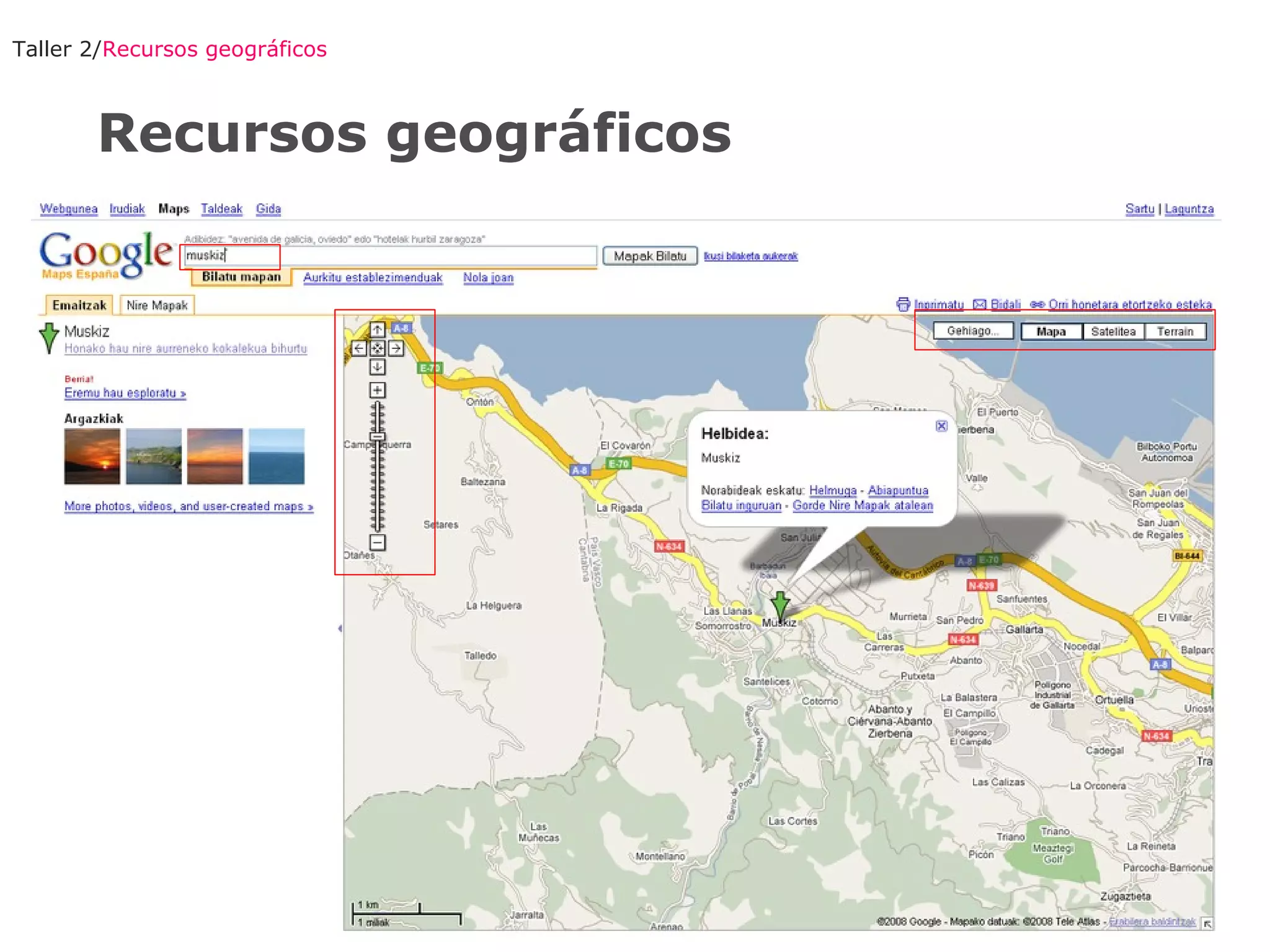Click Gorde Nire Mapak atalean link
Screen dimensions: 1270x952
coord(863,505)
